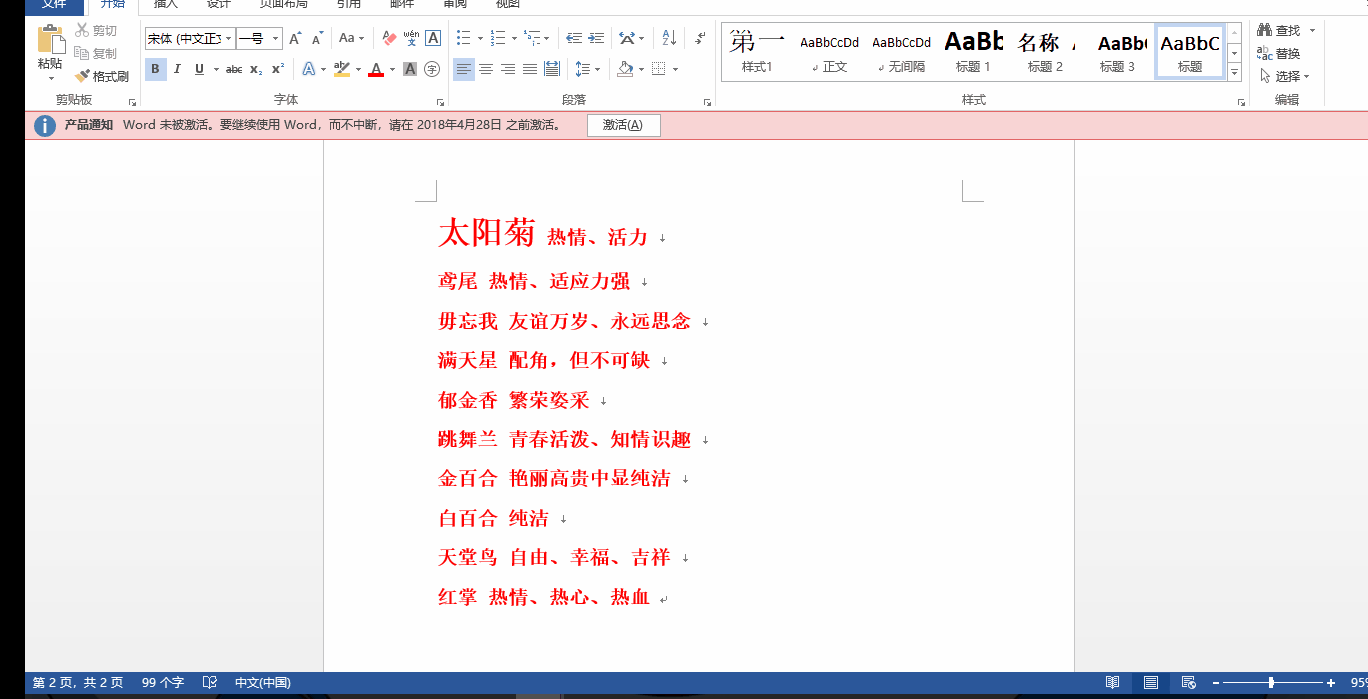The image size is (1368, 699).
Task: Toggle center alignment
Action: [486, 69]
